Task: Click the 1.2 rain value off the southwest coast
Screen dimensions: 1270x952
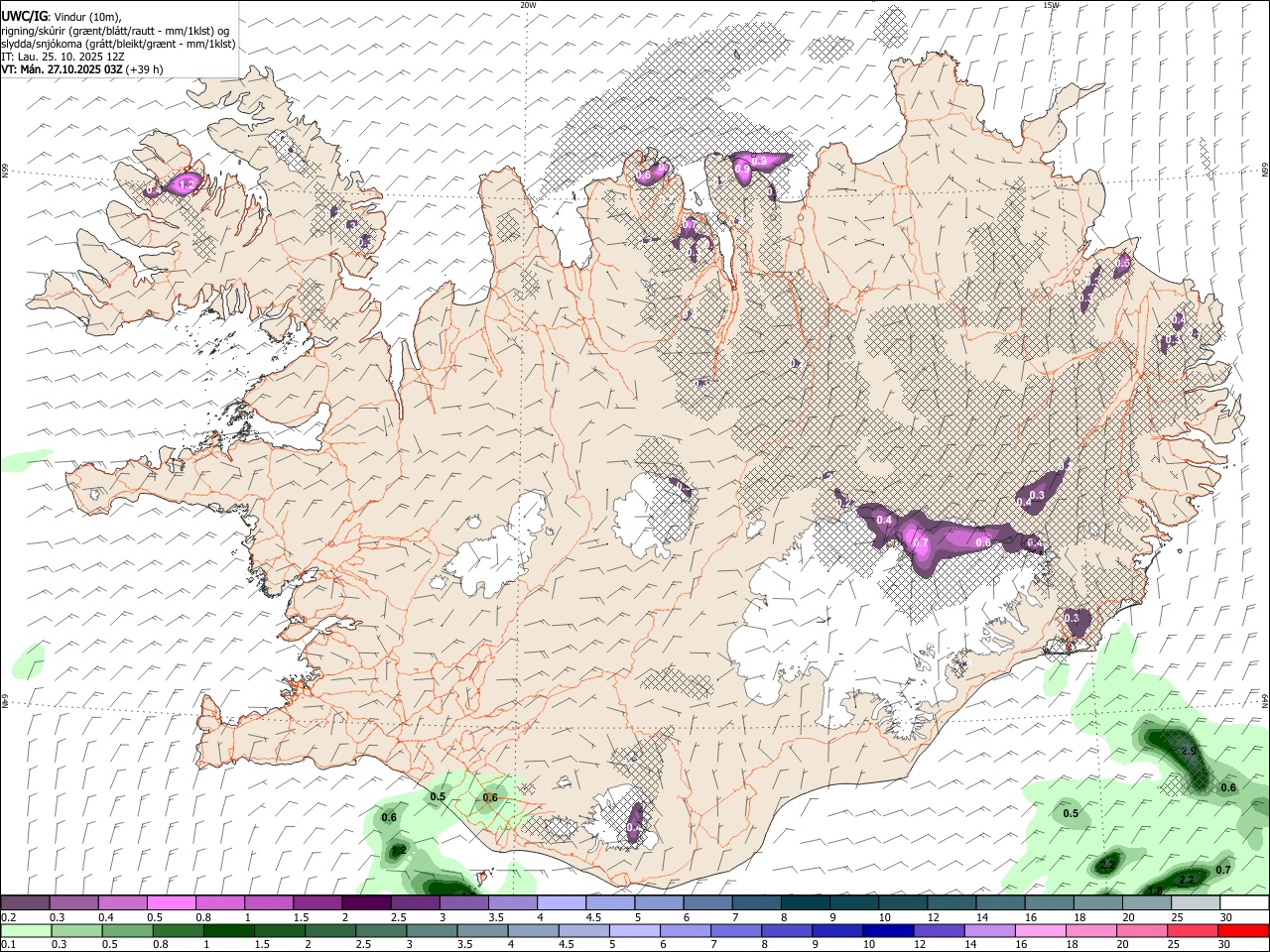Action: [399, 851]
